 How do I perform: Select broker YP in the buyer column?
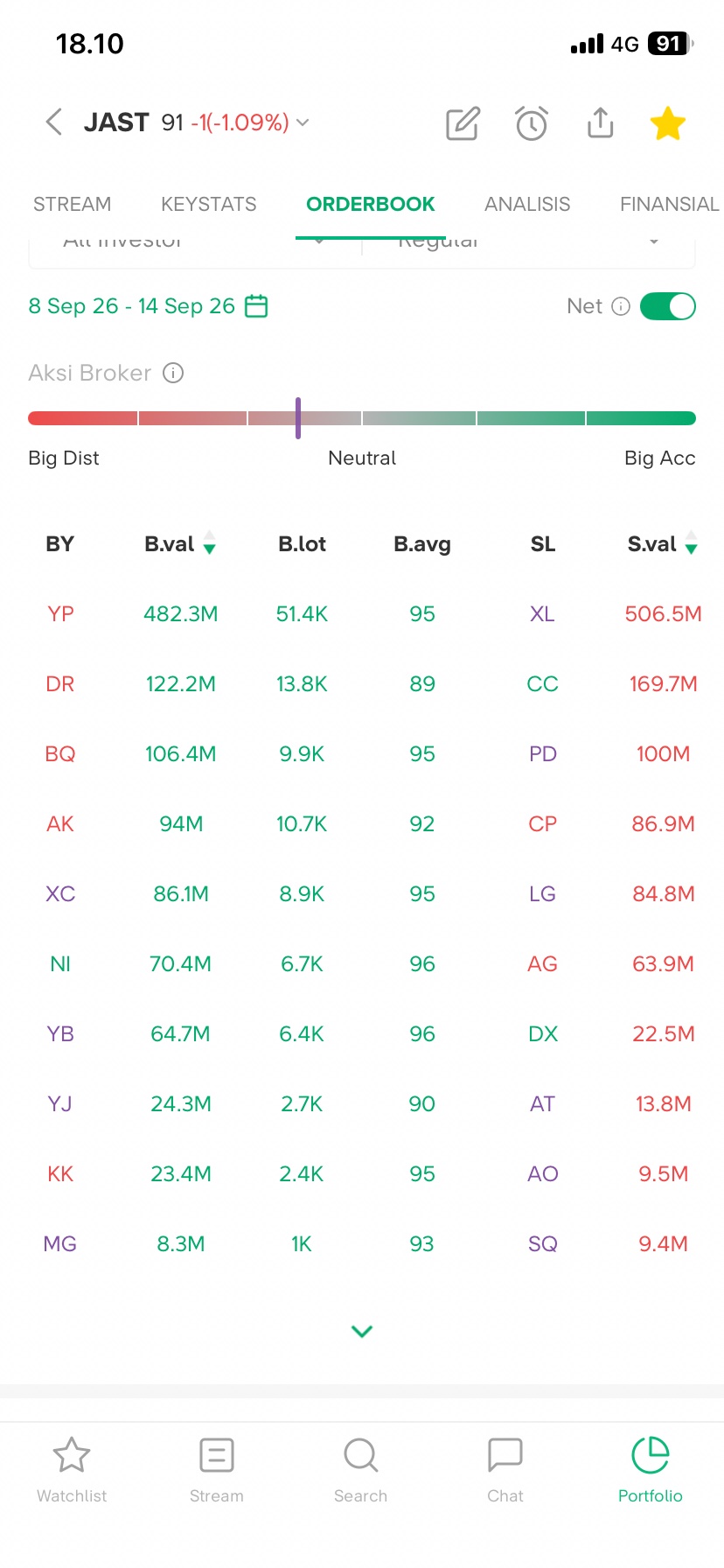pos(60,614)
